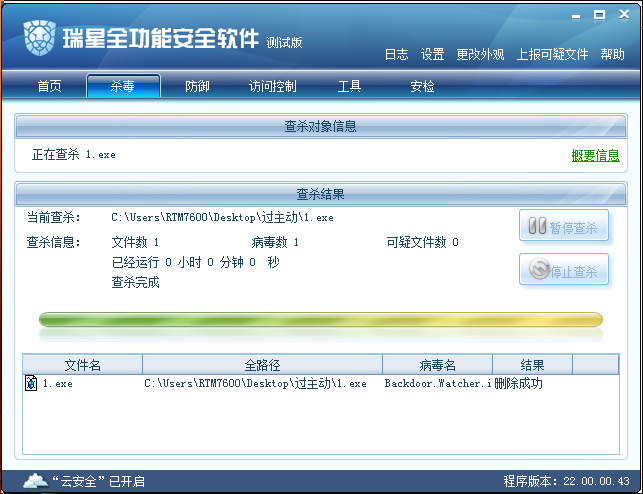Click the Backdoor.Watcher.i virus name cell
This screenshot has height=494, width=643.
pos(438,383)
